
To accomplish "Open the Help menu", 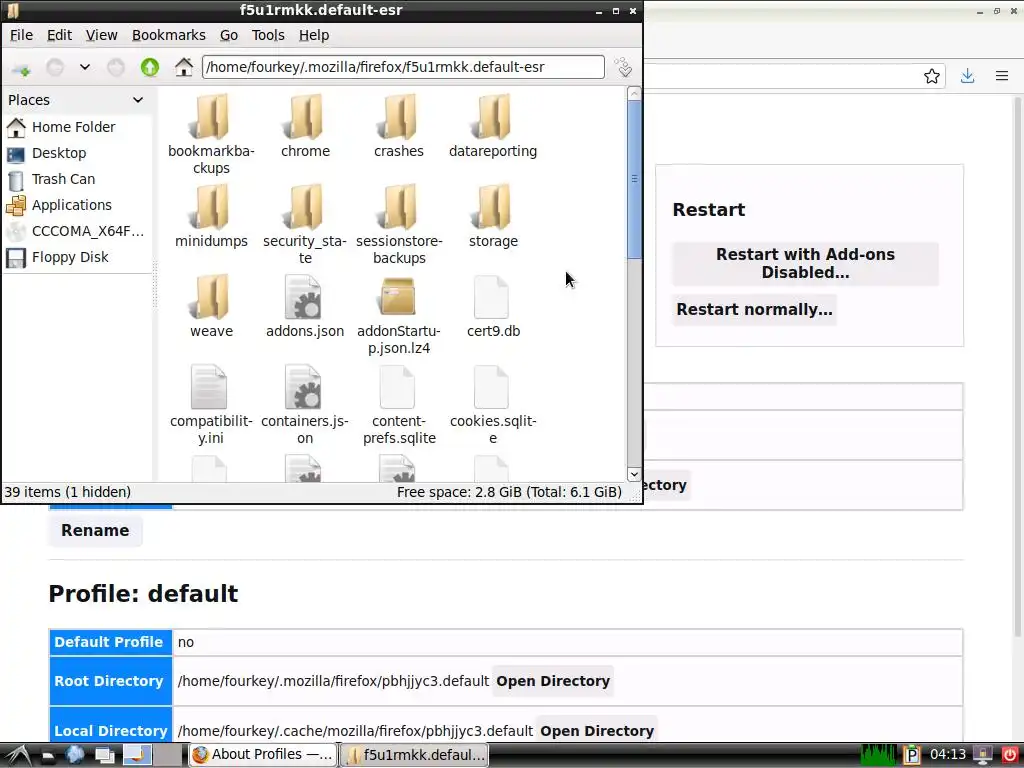I will tap(314, 35).
